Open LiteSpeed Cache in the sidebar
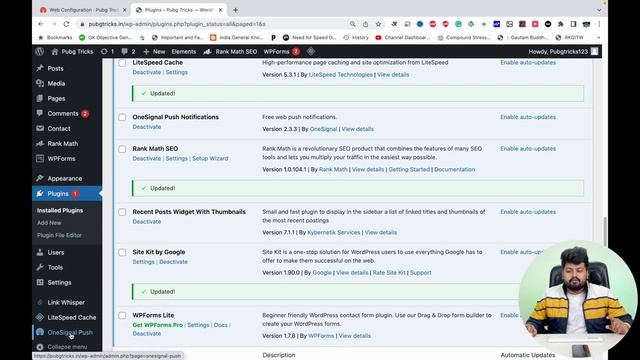The height and width of the screenshot is (360, 640). point(71,318)
